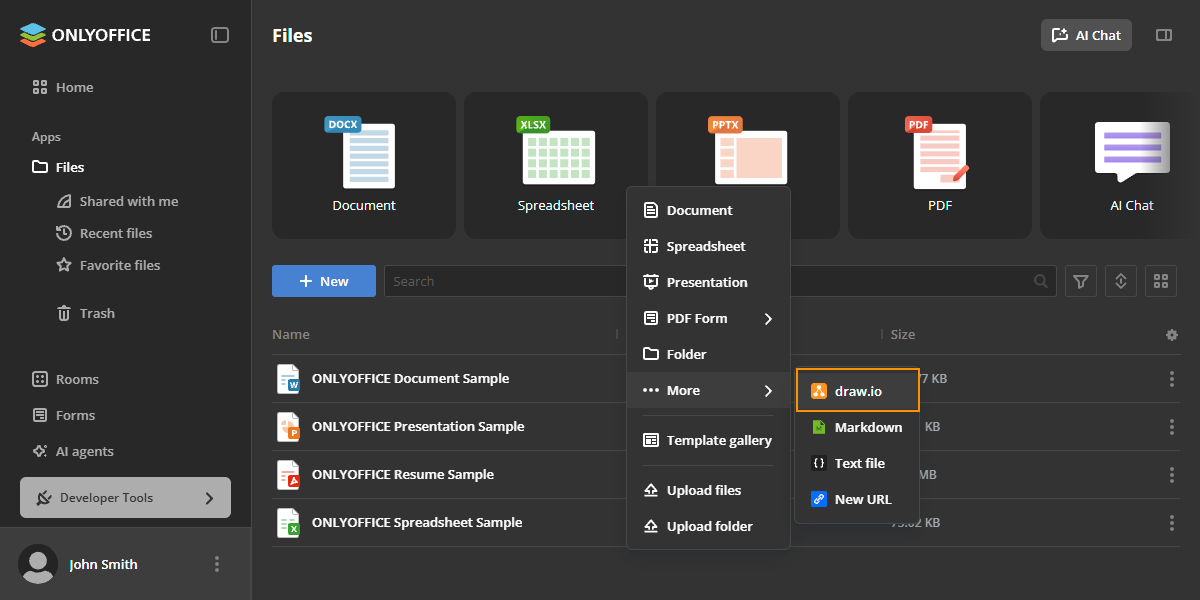The width and height of the screenshot is (1200, 600).
Task: Select Upload folder in the menu
Action: 708,527
